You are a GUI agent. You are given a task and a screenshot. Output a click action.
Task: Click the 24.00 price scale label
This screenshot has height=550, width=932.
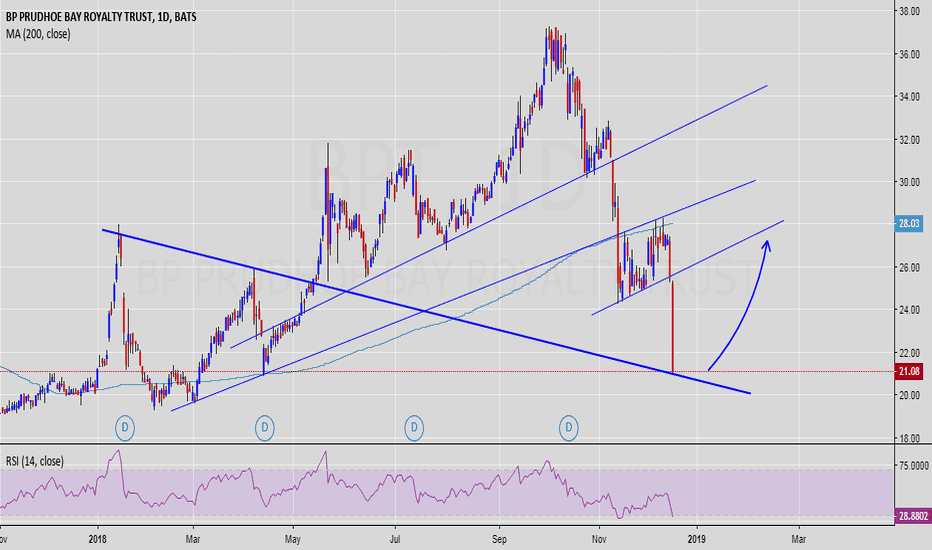pos(909,310)
